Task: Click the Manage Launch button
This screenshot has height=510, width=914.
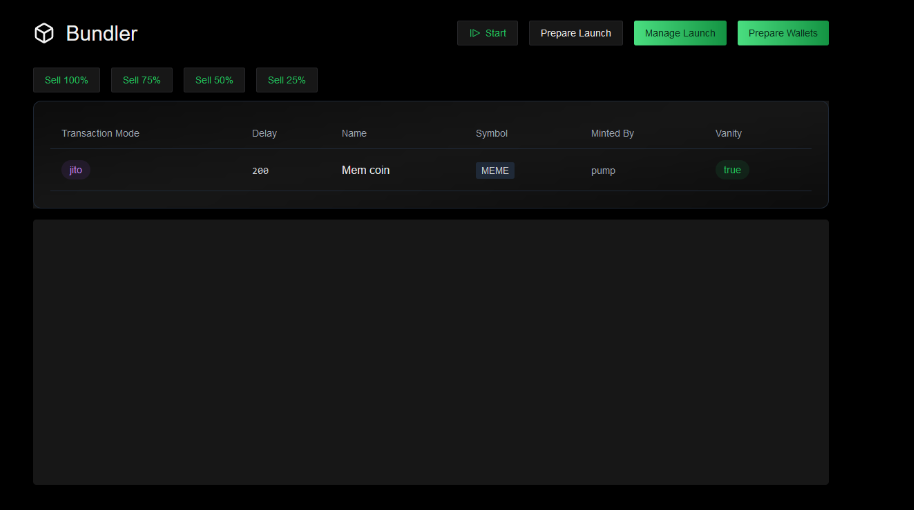Action: pyautogui.click(x=680, y=33)
